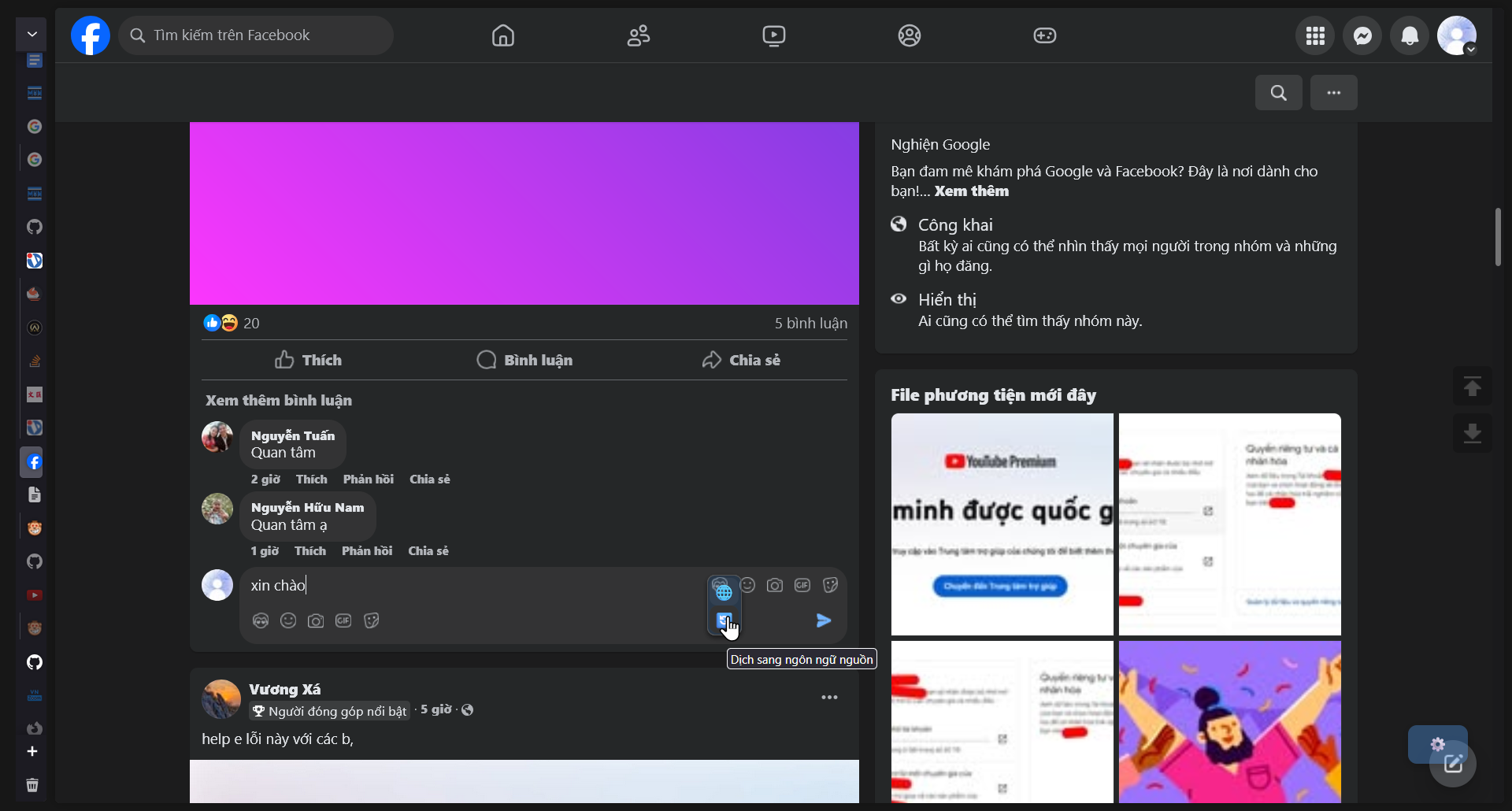Screen dimensions: 1512x811
Task: Switch to the red 文 translate sidebar tab
Action: [34, 394]
